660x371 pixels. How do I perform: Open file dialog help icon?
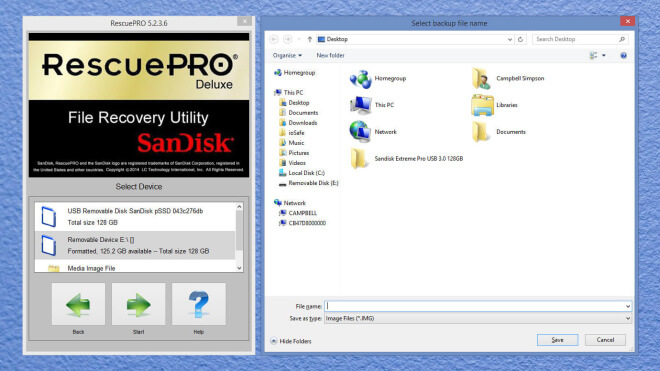point(623,55)
